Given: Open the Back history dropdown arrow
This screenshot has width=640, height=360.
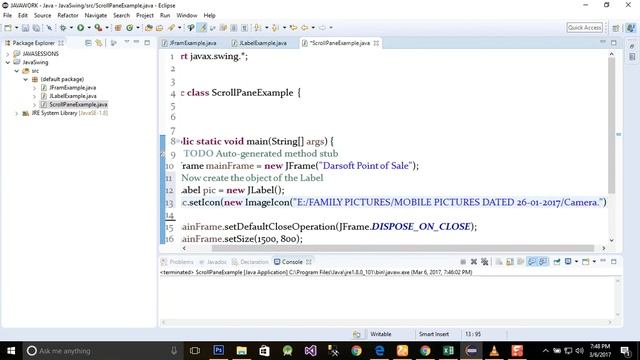Looking at the screenshot, I should [x=313, y=28].
